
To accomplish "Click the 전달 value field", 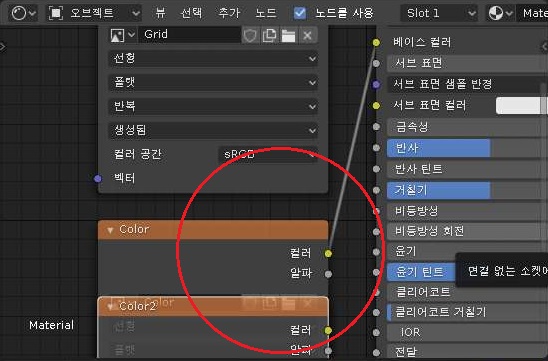I will click(467, 352).
